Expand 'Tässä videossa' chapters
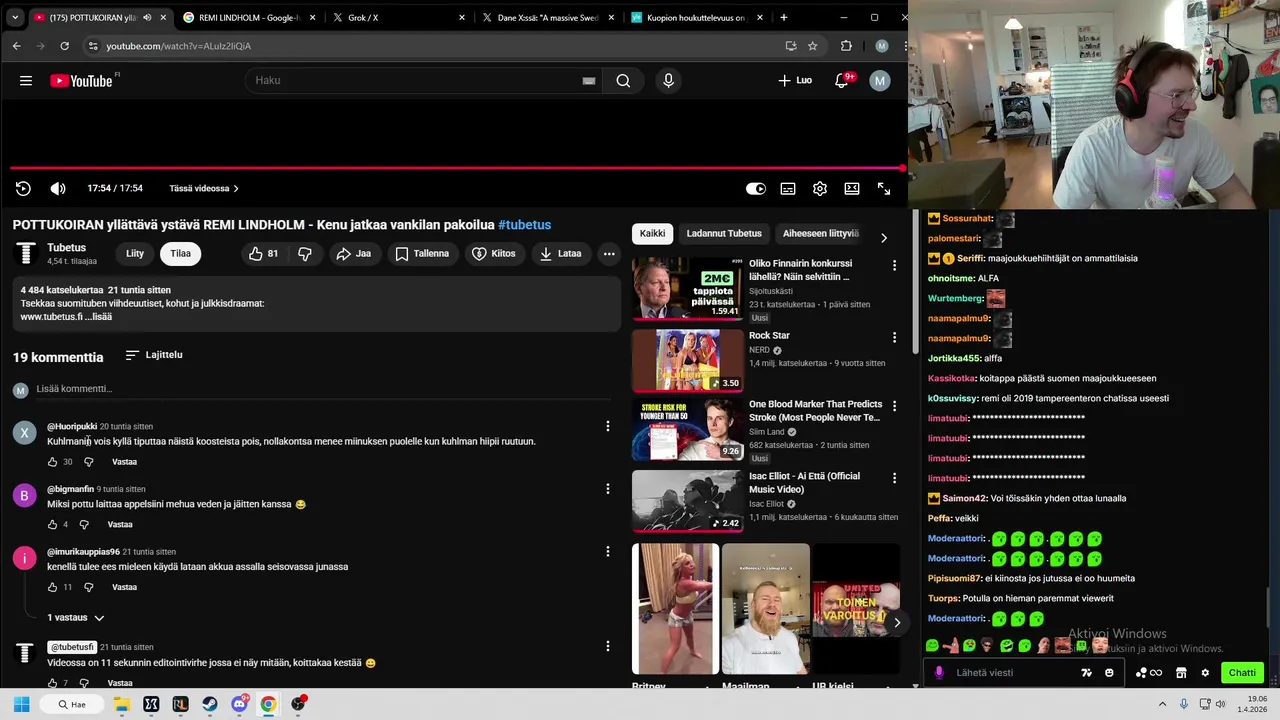Viewport: 1280px width, 720px height. (x=203, y=188)
